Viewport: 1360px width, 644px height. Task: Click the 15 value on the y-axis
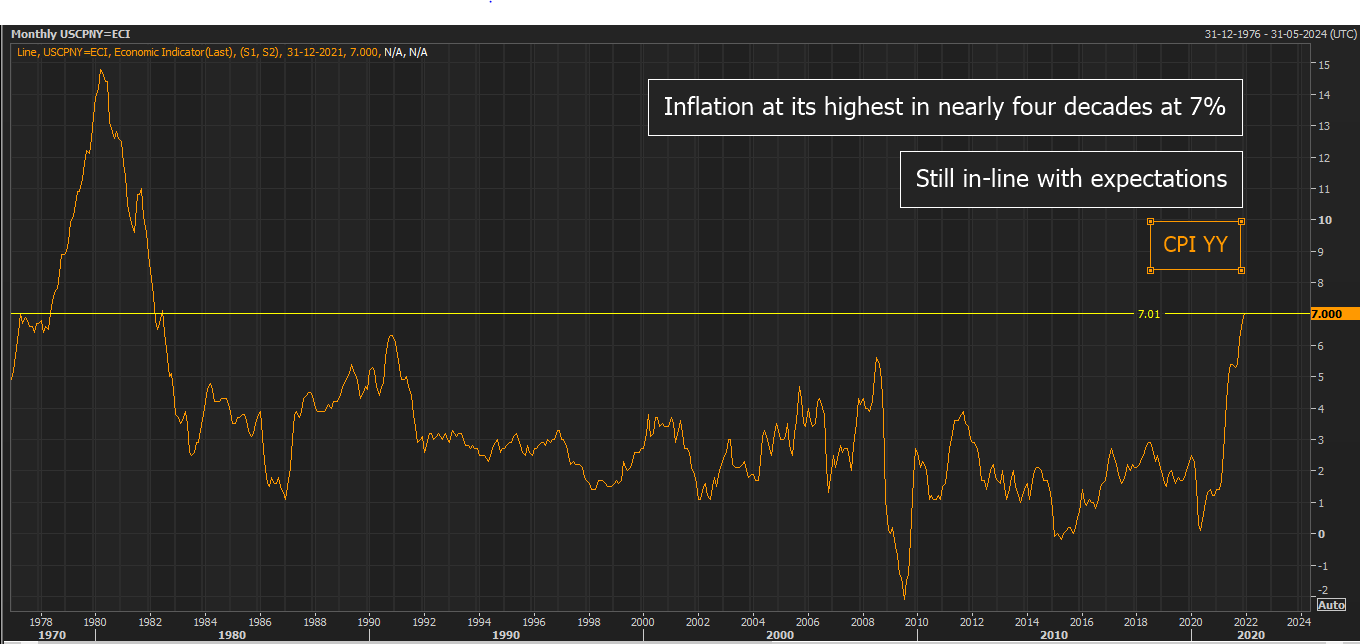click(x=1323, y=64)
